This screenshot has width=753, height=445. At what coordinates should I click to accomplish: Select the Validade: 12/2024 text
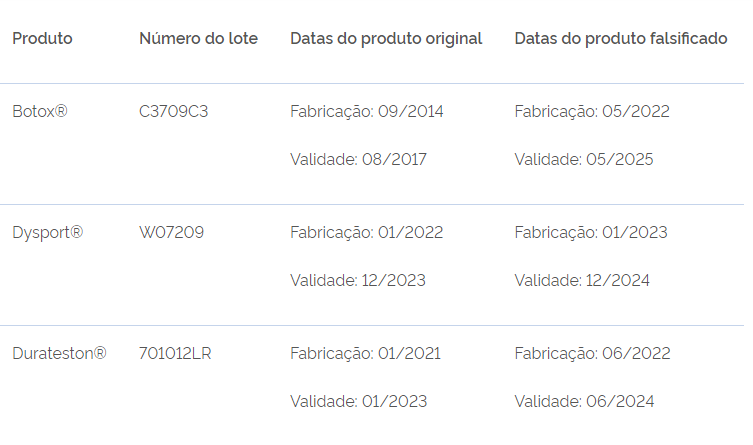click(582, 280)
